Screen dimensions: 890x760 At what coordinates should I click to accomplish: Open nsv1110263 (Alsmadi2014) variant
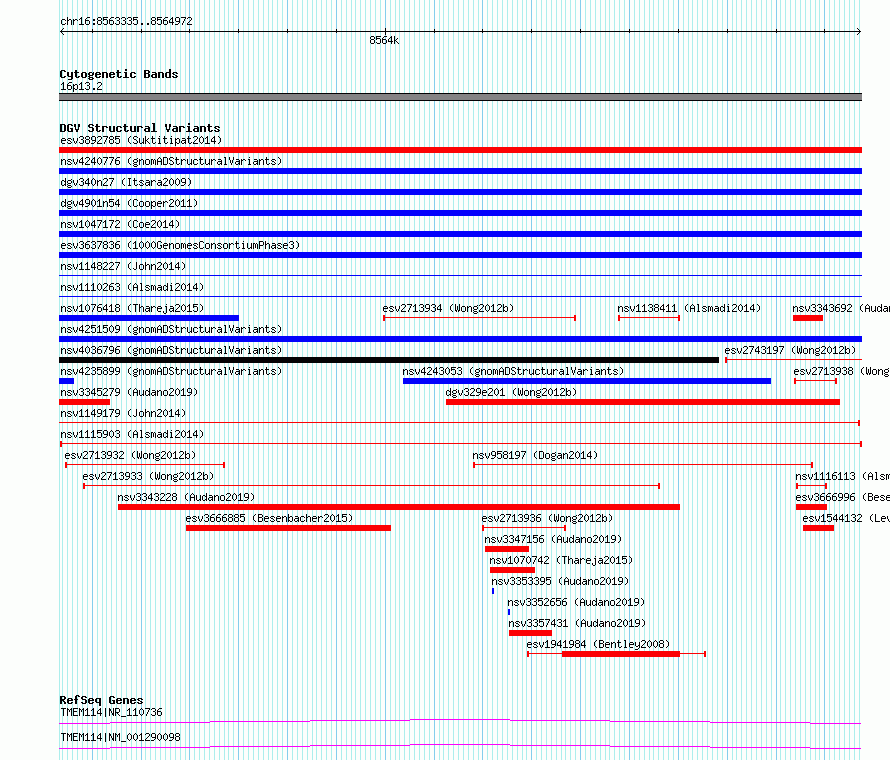click(x=132, y=287)
